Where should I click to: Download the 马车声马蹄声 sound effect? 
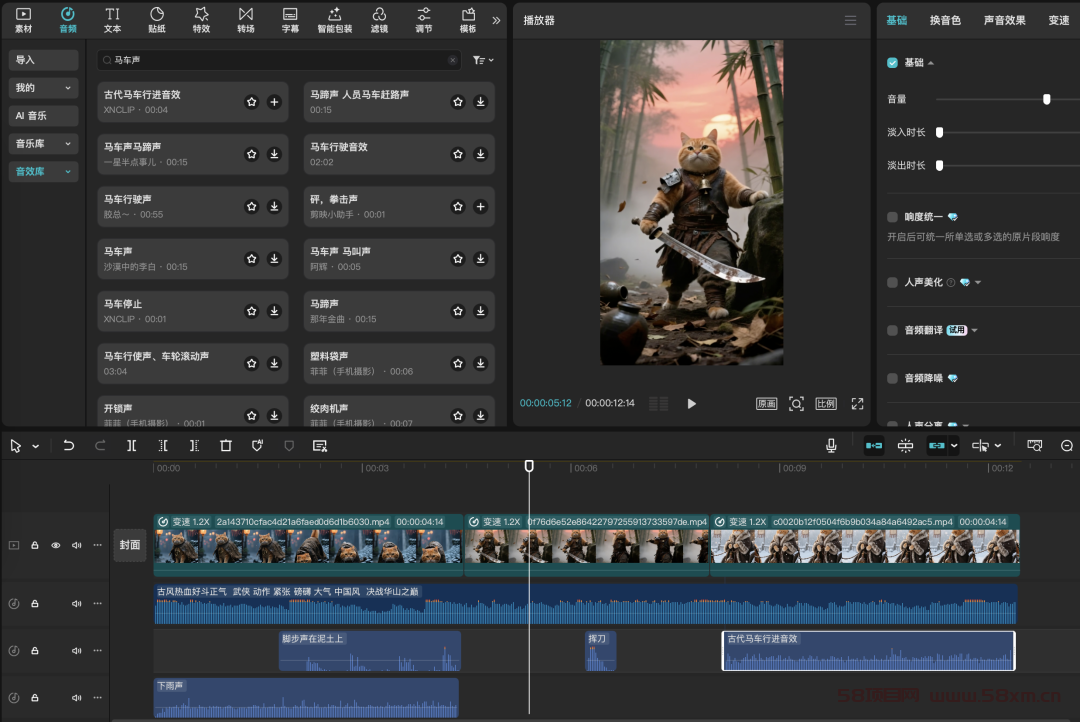274,154
